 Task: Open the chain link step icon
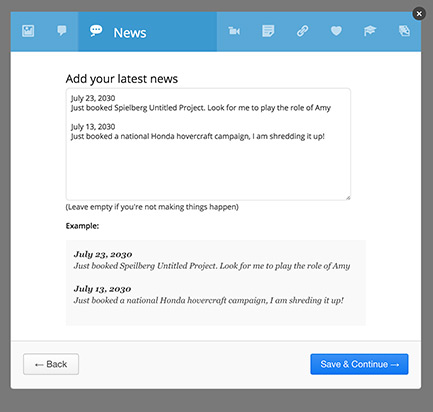(302, 31)
